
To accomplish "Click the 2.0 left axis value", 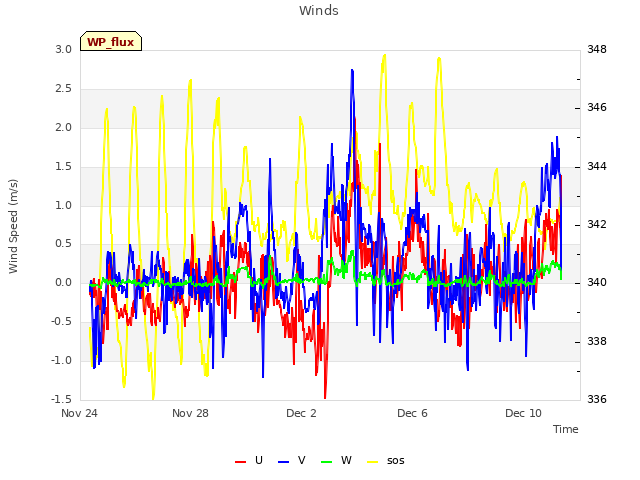I will [64, 127].
